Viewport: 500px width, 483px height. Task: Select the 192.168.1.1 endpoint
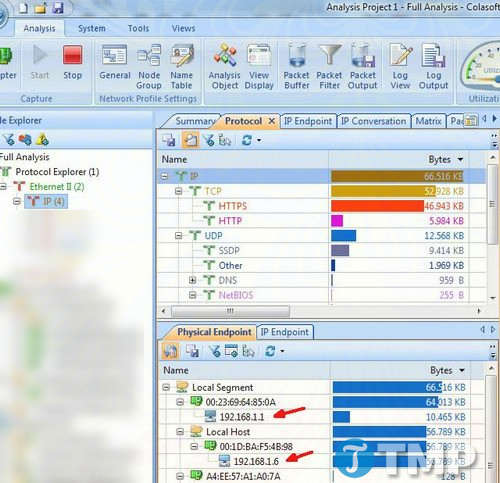[x=242, y=417]
